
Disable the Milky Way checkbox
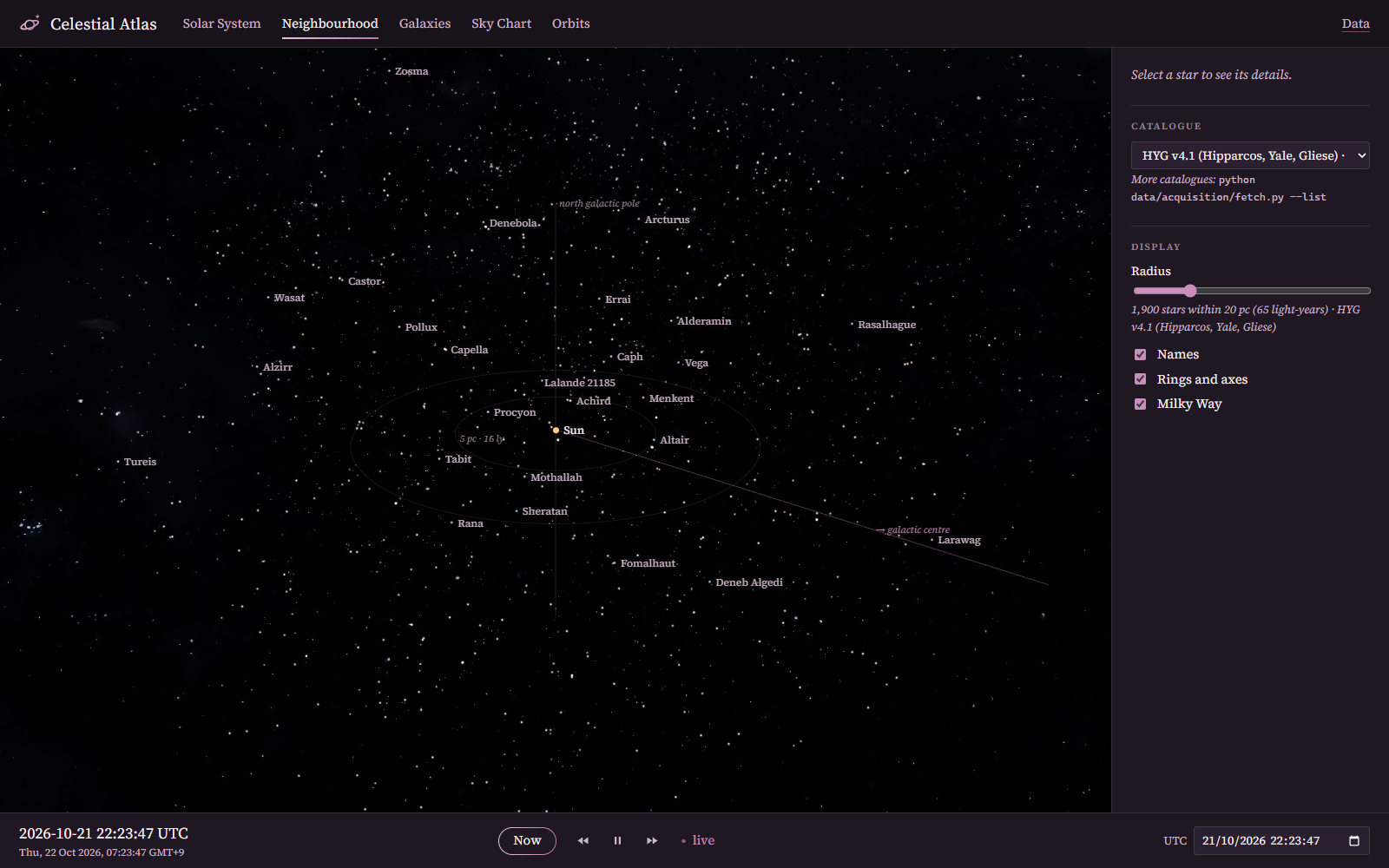[1140, 404]
